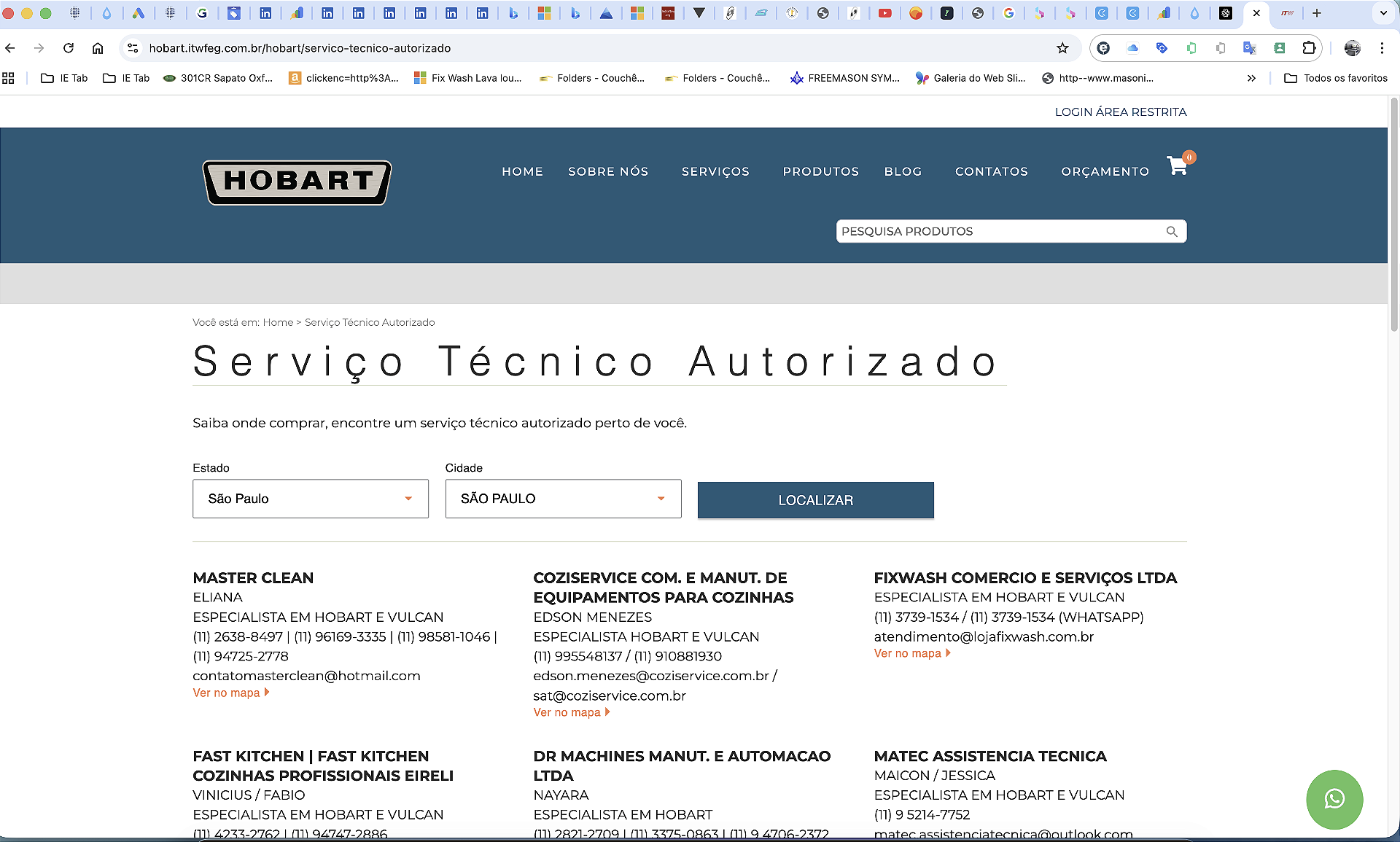Open the SOBRE NÓS menu
The height and width of the screenshot is (842, 1400).
pos(608,171)
